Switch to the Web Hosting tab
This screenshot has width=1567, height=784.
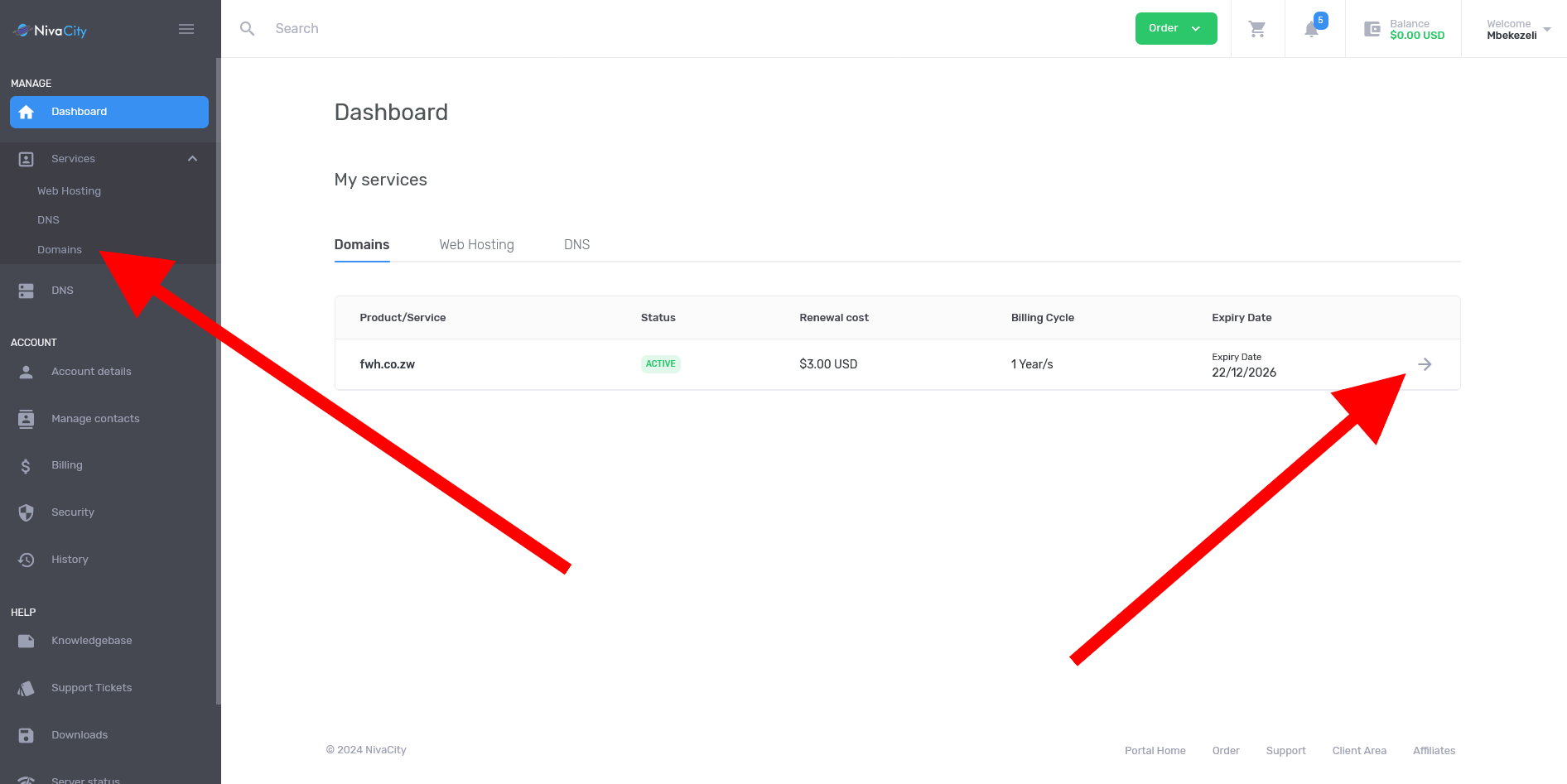[476, 244]
